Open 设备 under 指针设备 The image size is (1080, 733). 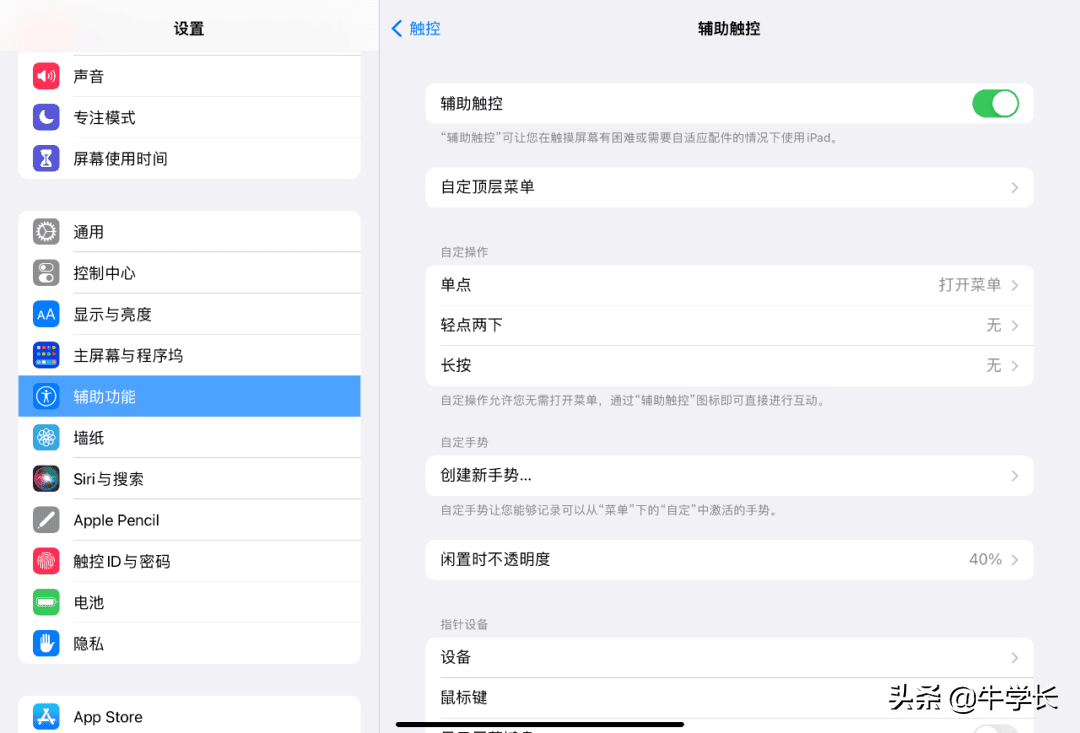pos(729,657)
